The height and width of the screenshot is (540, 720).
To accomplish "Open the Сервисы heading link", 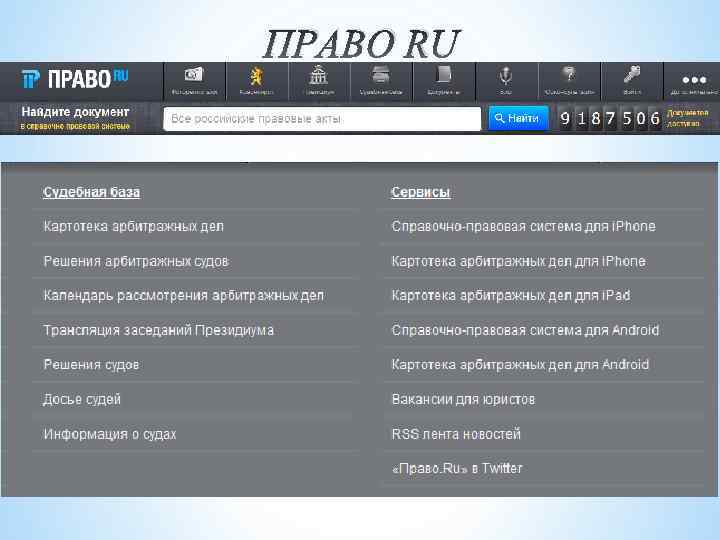I will tap(420, 192).
